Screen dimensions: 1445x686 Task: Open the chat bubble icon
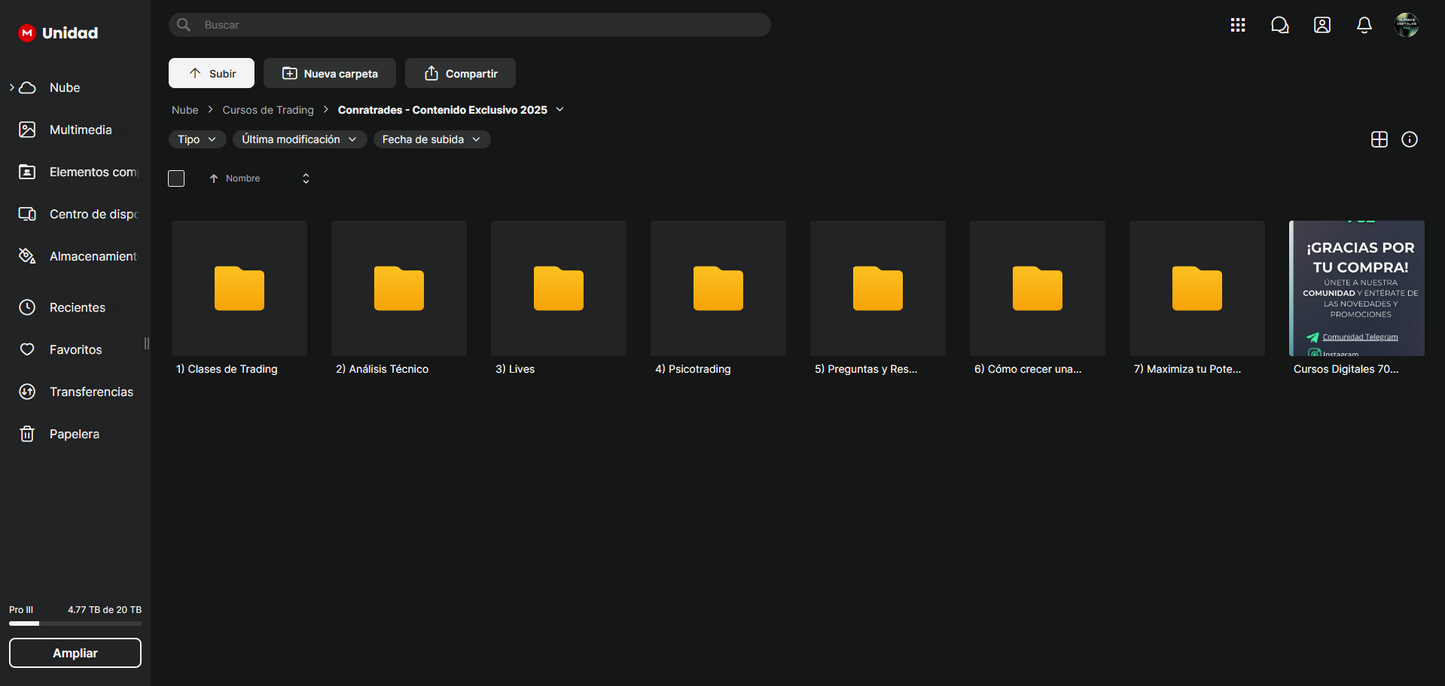pos(1279,25)
